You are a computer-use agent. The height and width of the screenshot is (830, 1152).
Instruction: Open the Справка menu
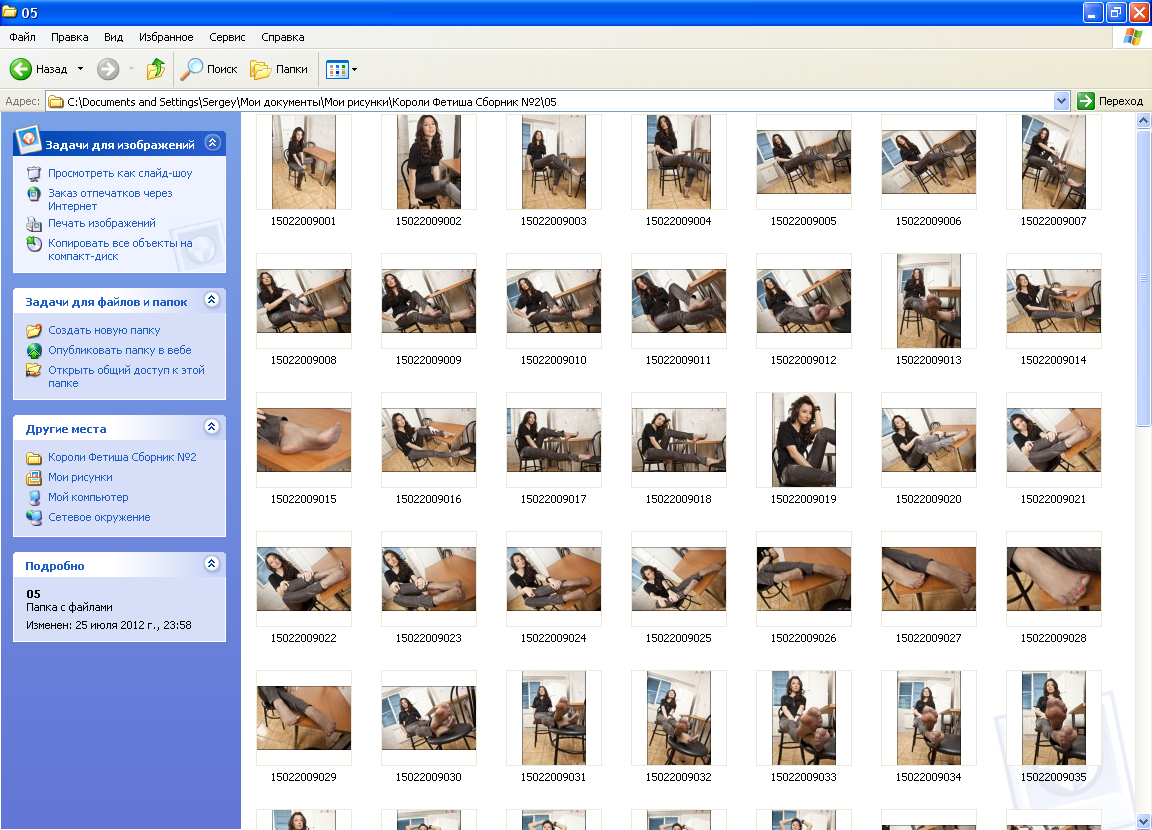(283, 37)
